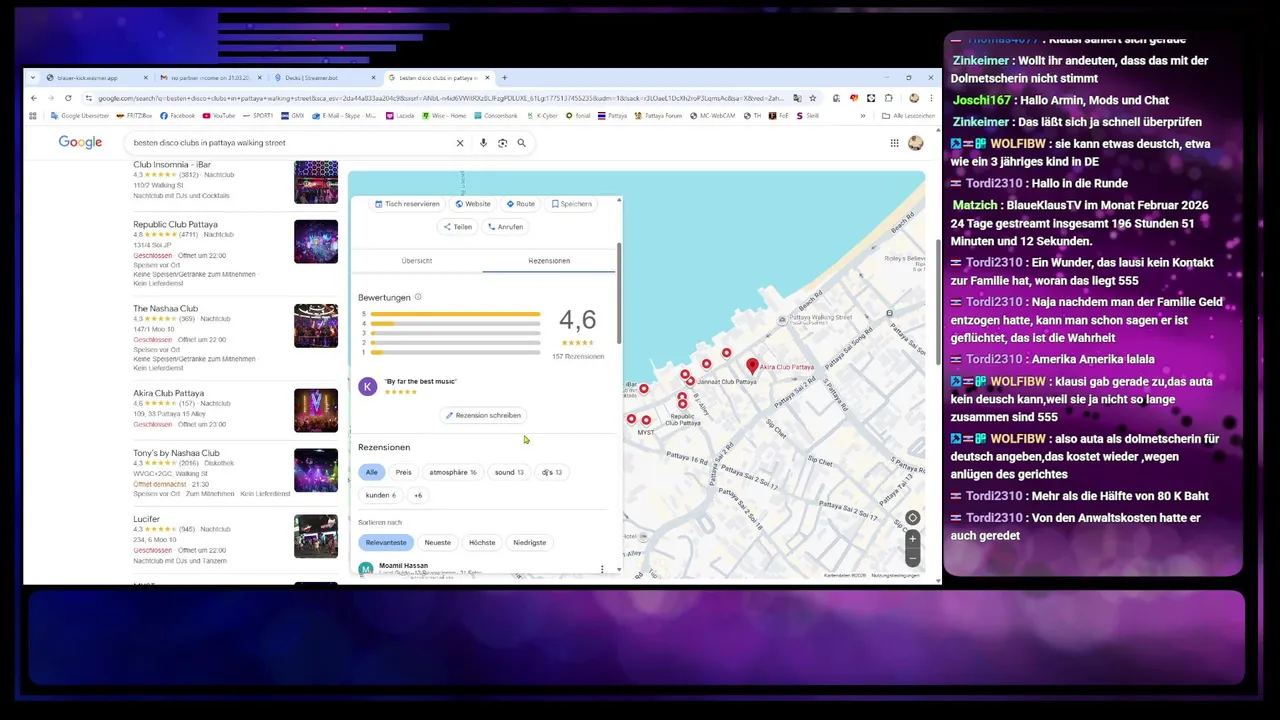Click the Route directions button
Screen dimensions: 1280x720
(x=520, y=204)
